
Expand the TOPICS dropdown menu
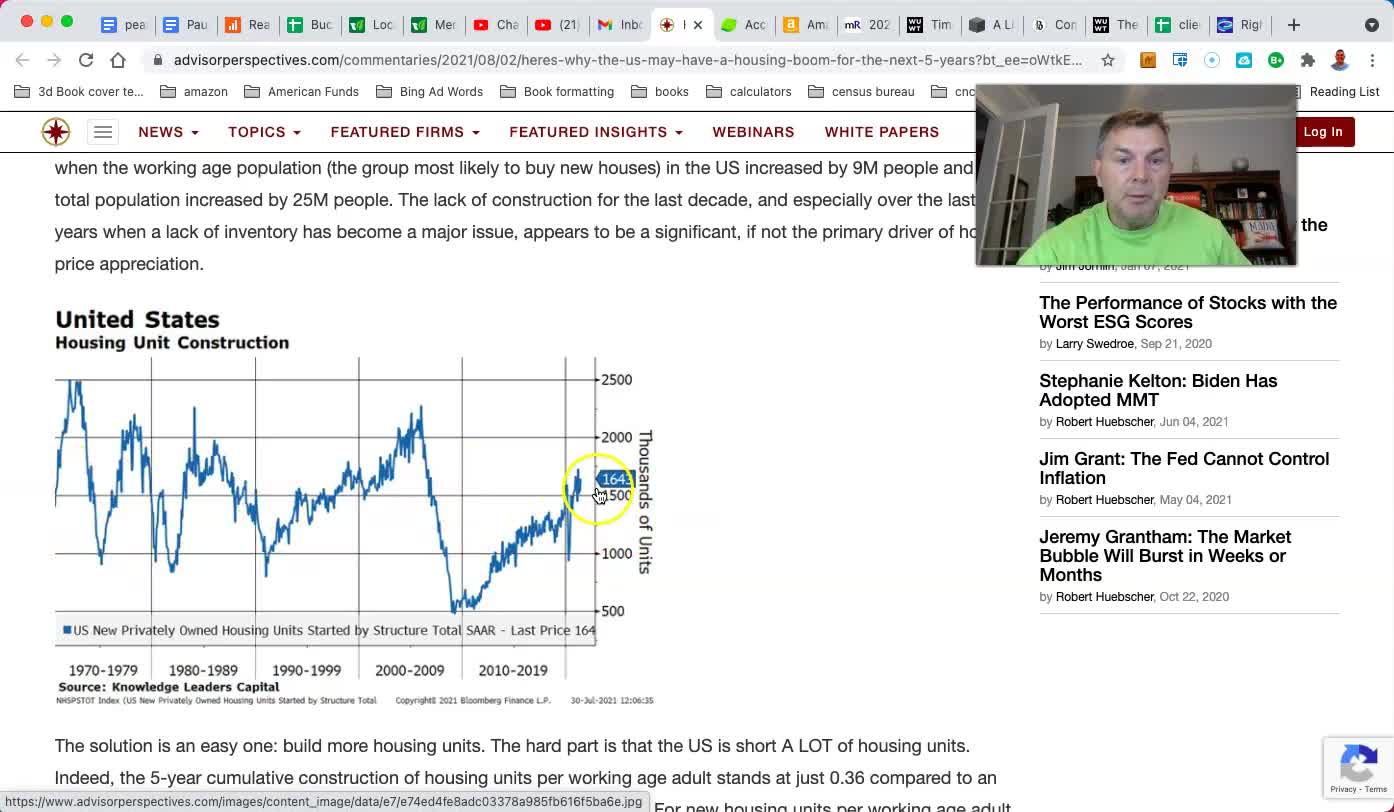pyautogui.click(x=264, y=132)
